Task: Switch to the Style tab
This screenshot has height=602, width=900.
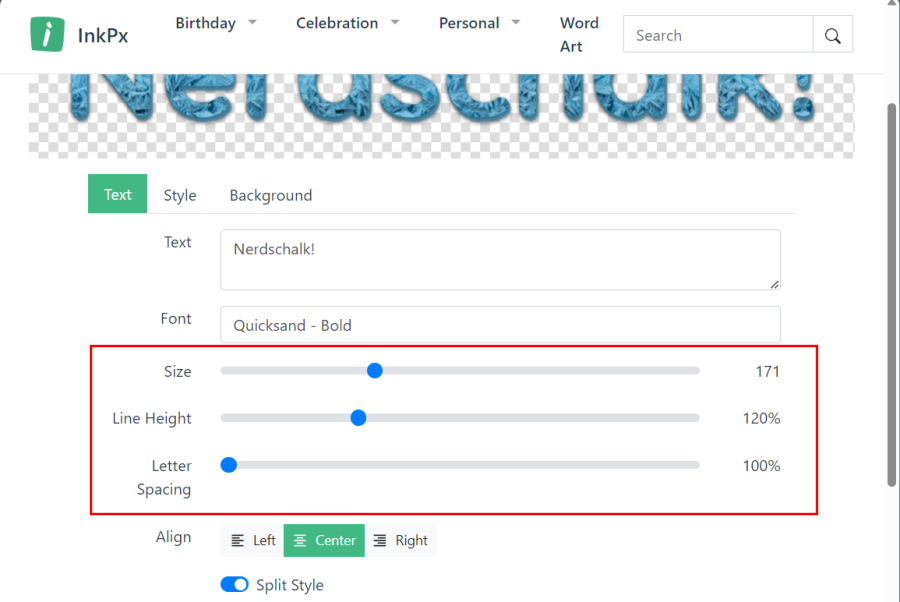Action: pyautogui.click(x=180, y=195)
